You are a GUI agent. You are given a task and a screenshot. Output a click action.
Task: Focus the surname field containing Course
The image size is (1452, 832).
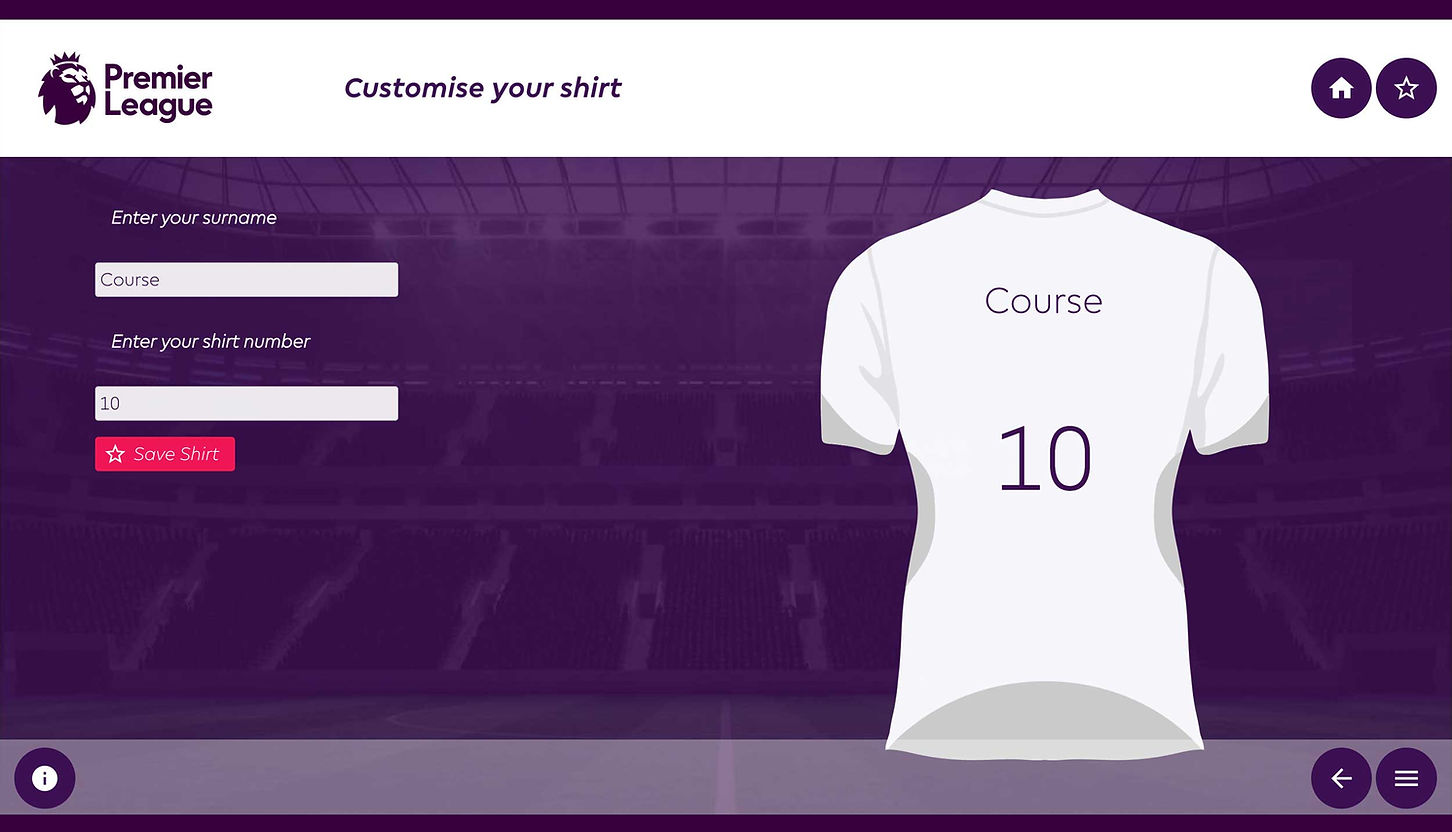pos(246,280)
